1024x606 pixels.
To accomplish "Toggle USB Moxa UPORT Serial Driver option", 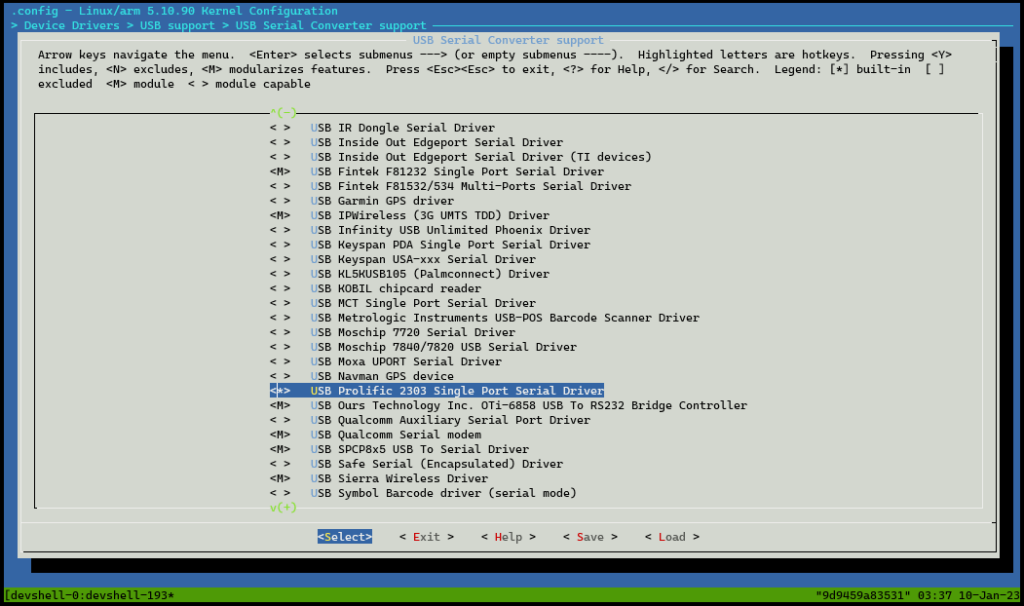I will pyautogui.click(x=280, y=361).
